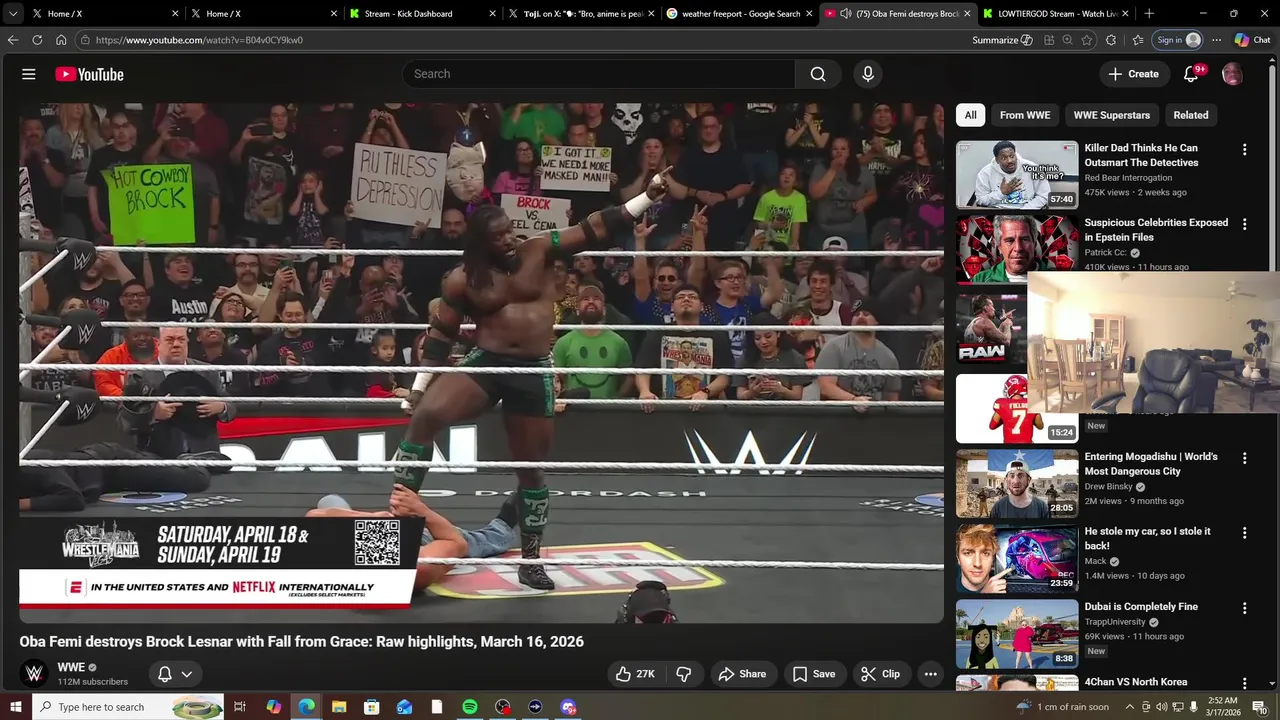Open options for Dubai is Completely Fine video
Viewport: 1280px width, 720px height.
point(1245,608)
